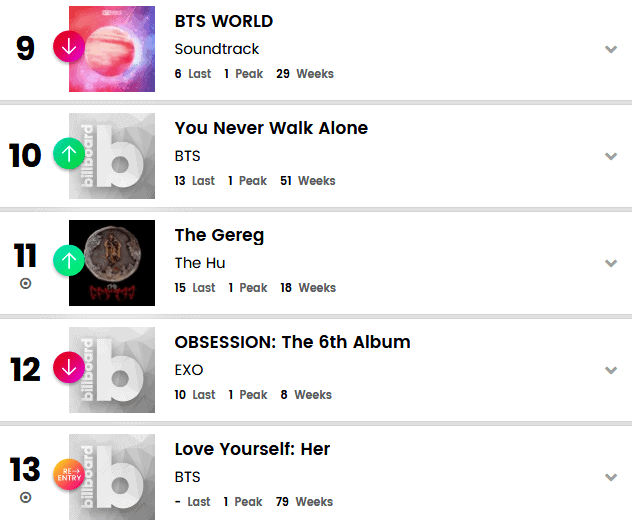Image resolution: width=632 pixels, height=526 pixels.
Task: Expand the You Never Walk Alone row
Action: 610,156
